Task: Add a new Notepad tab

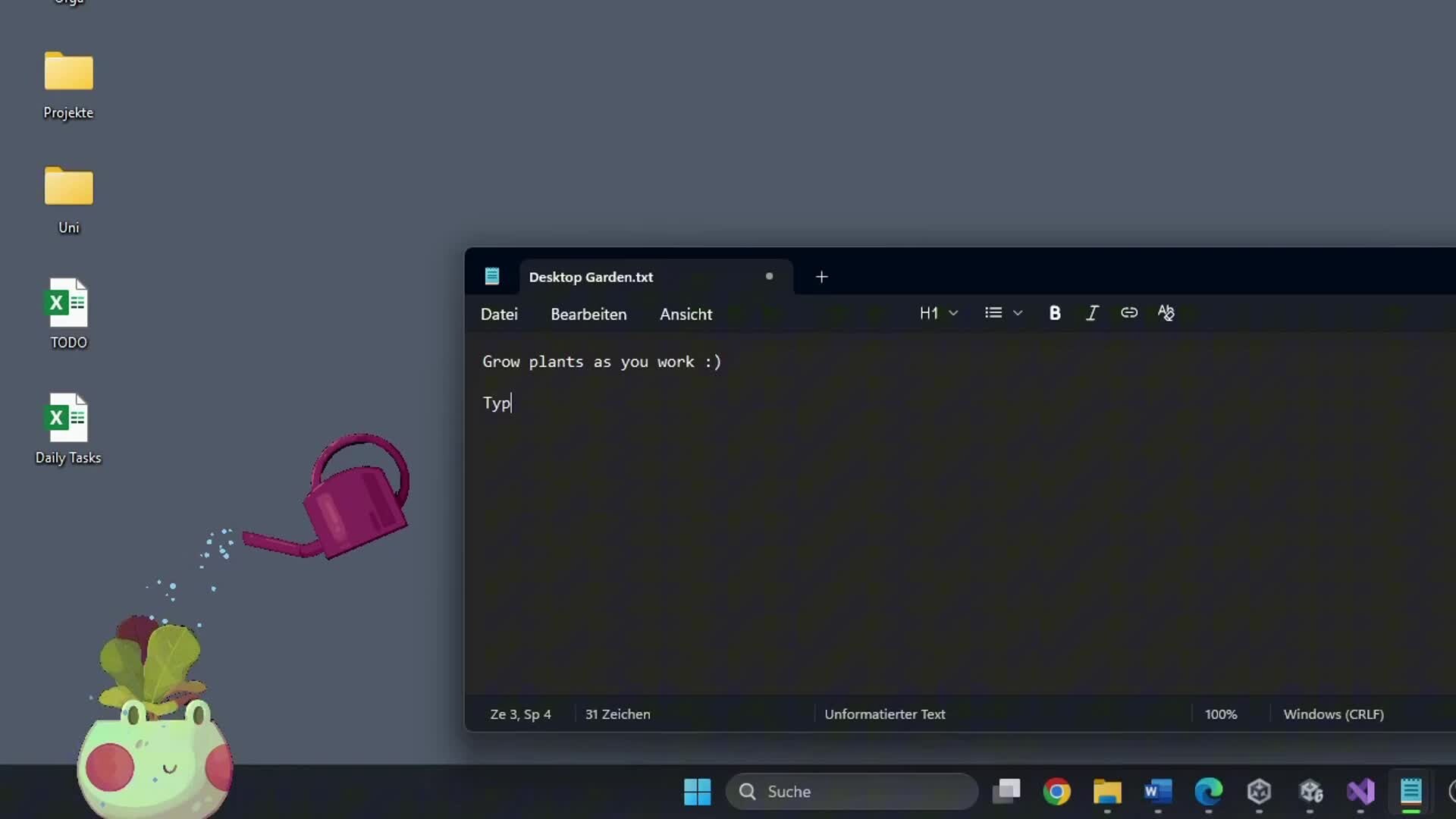Action: [821, 277]
